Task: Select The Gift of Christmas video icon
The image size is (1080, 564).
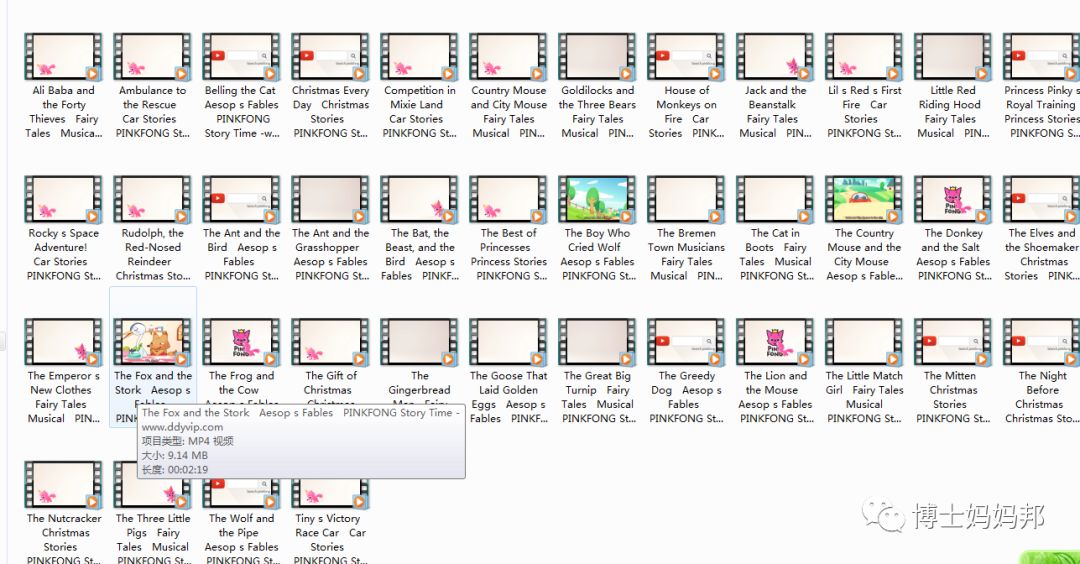Action: point(330,342)
